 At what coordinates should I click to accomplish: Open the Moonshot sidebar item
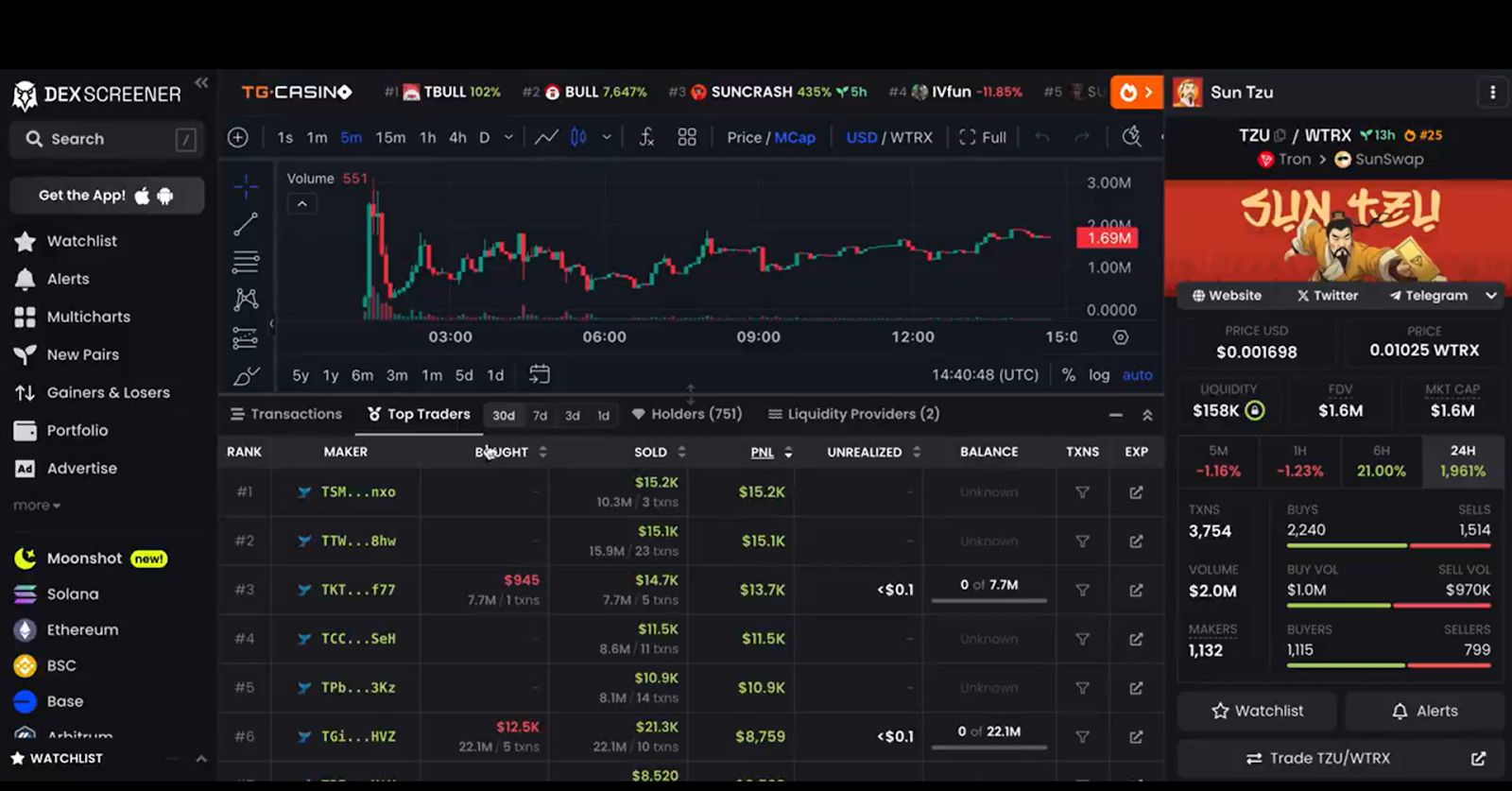91,559
